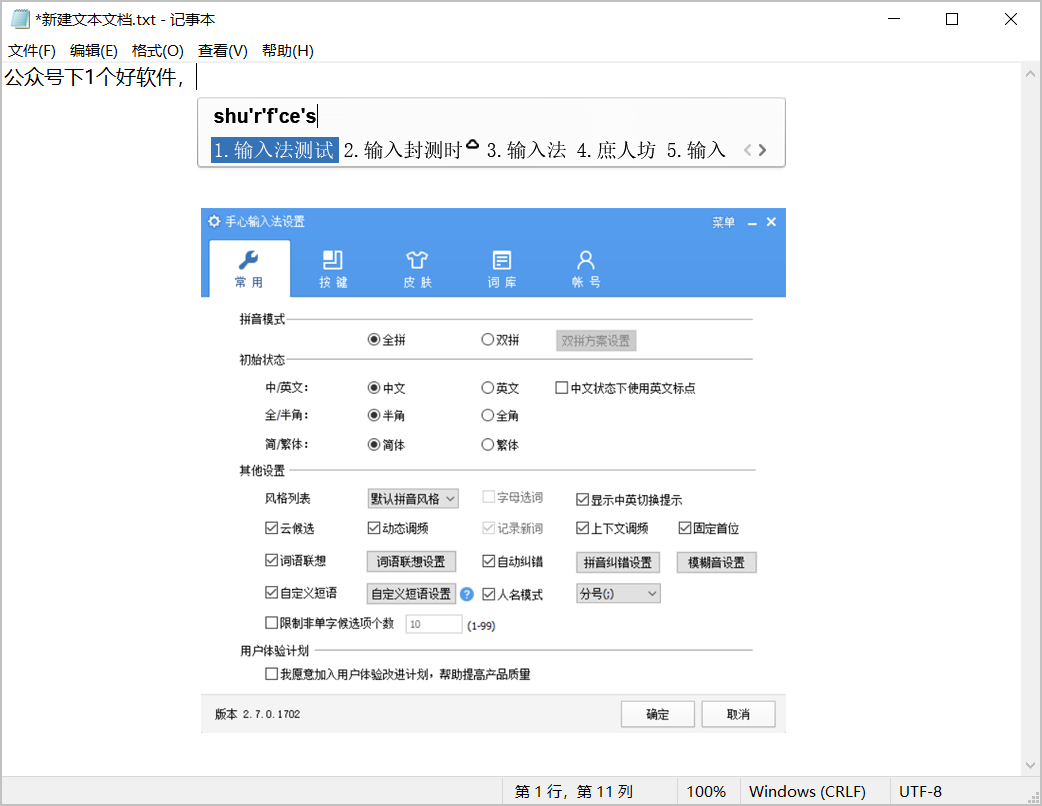Click the 帐号 person icon
The image size is (1042, 806).
point(586,260)
